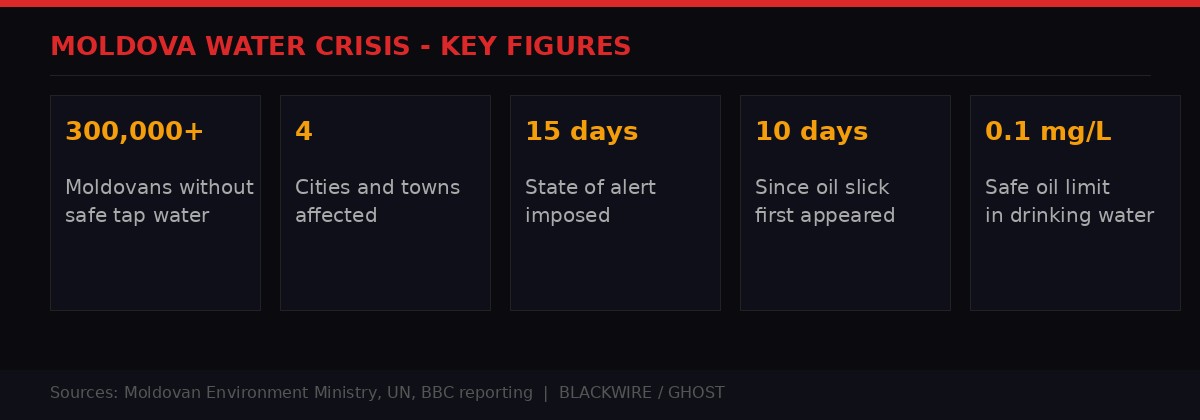Click the "10 days" figure

click(x=811, y=132)
